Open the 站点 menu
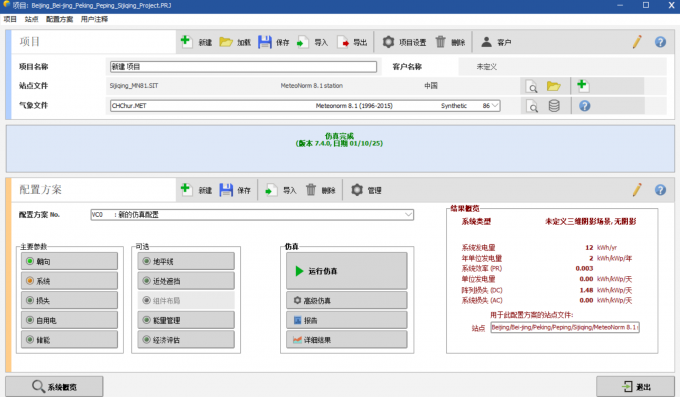Image resolution: width=680 pixels, height=397 pixels. pyautogui.click(x=31, y=19)
